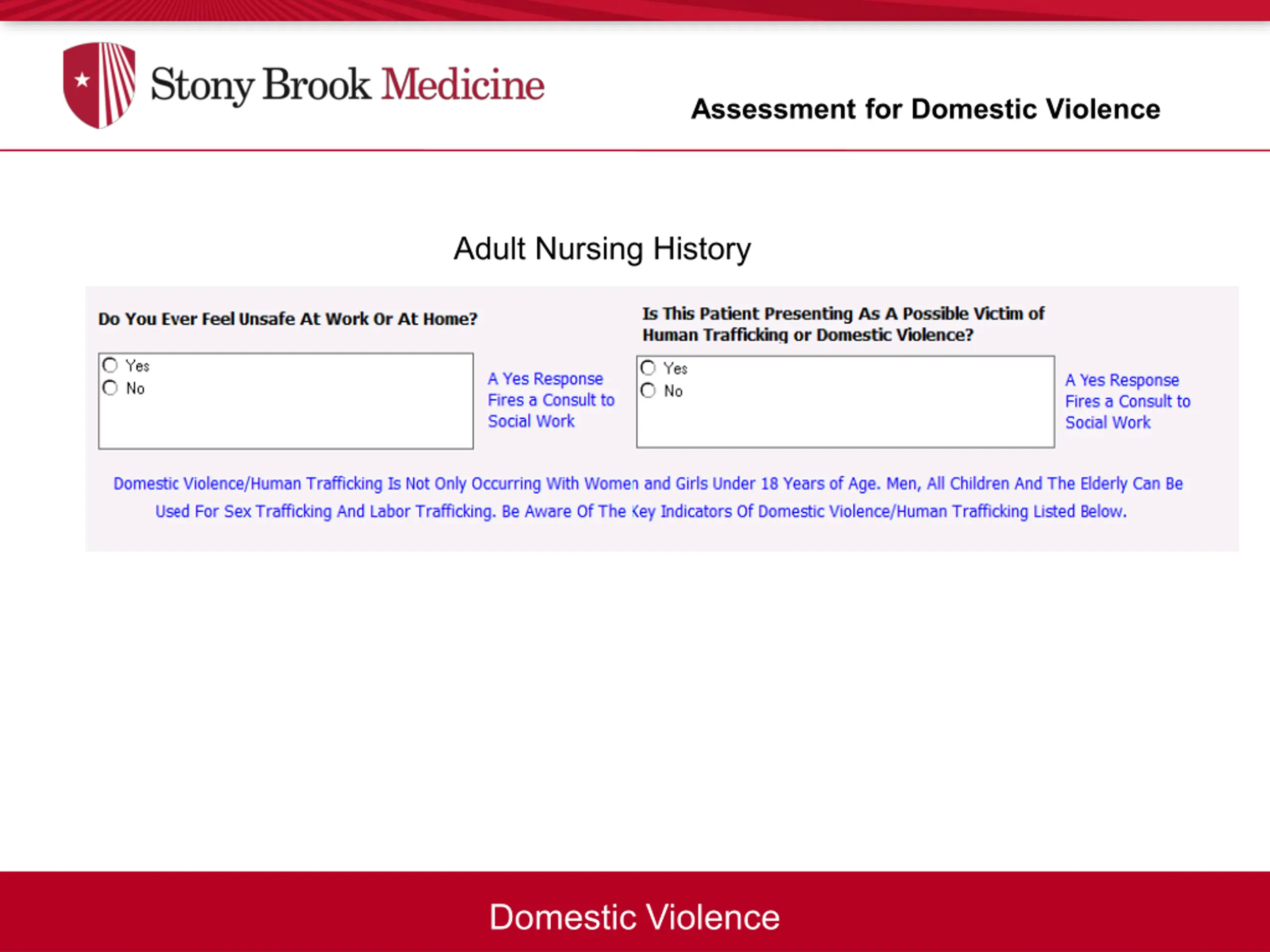Viewport: 1270px width, 952px height.
Task: Click inside the trafficking victim answer box
Action: (845, 402)
